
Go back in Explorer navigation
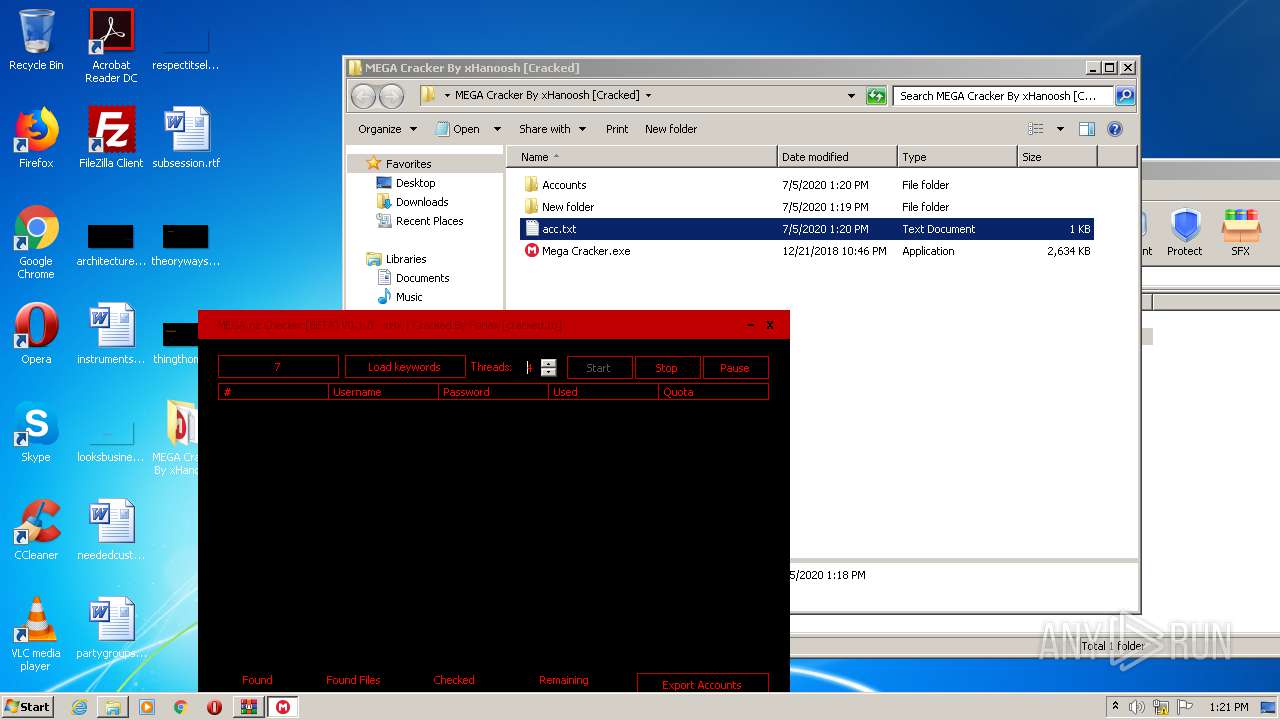pos(363,96)
